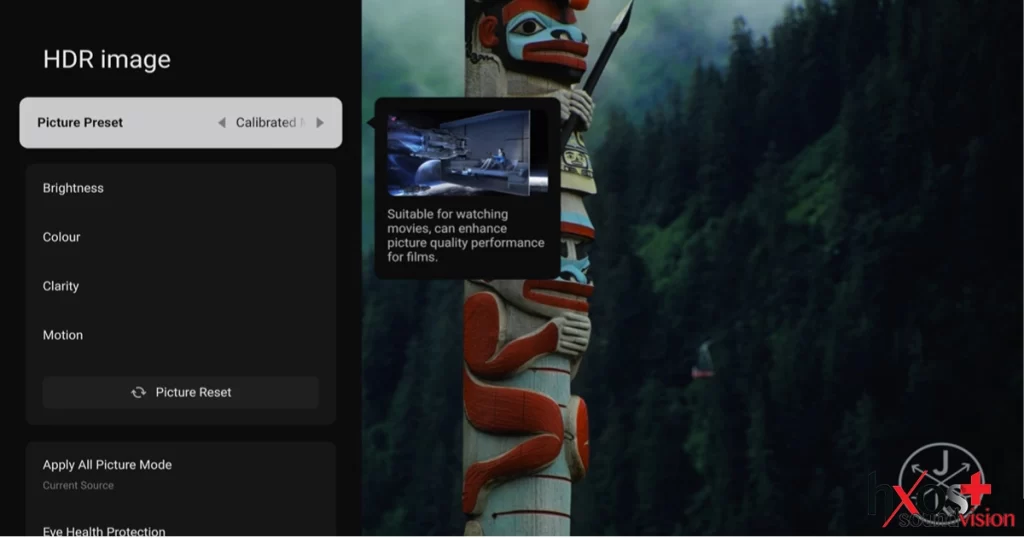Select Eye Health Protection option
Screen dimensions: 1024x538
click(x=104, y=530)
